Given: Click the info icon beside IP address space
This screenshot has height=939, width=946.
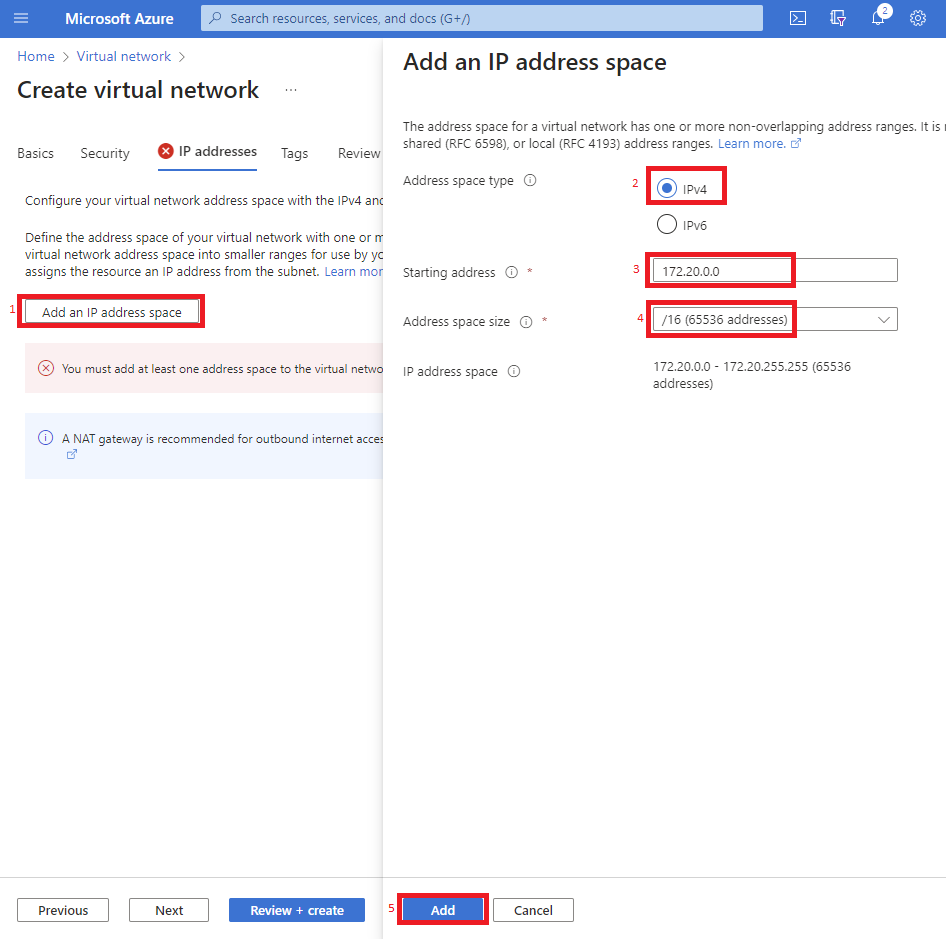Looking at the screenshot, I should (513, 371).
